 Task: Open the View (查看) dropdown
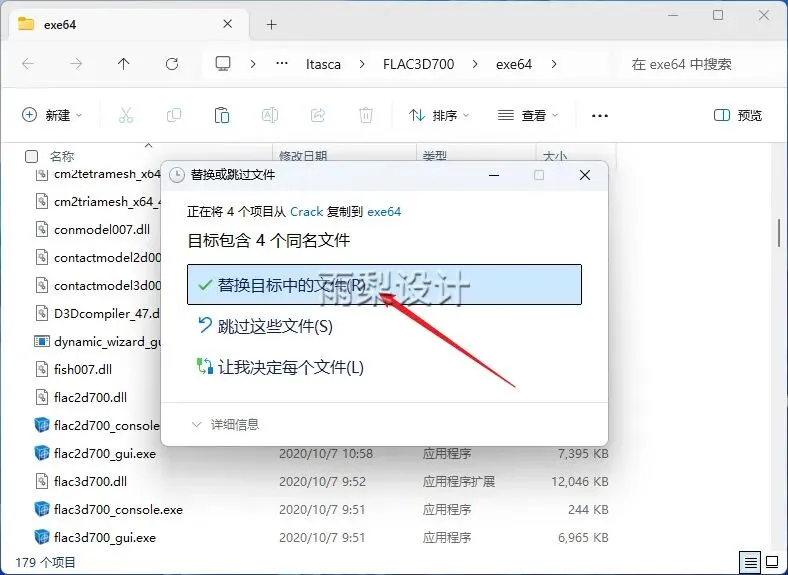528,116
